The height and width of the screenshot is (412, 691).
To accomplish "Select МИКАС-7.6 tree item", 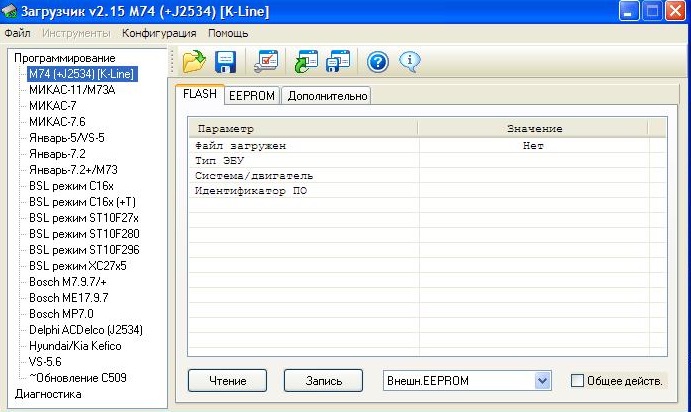I will pos(57,122).
